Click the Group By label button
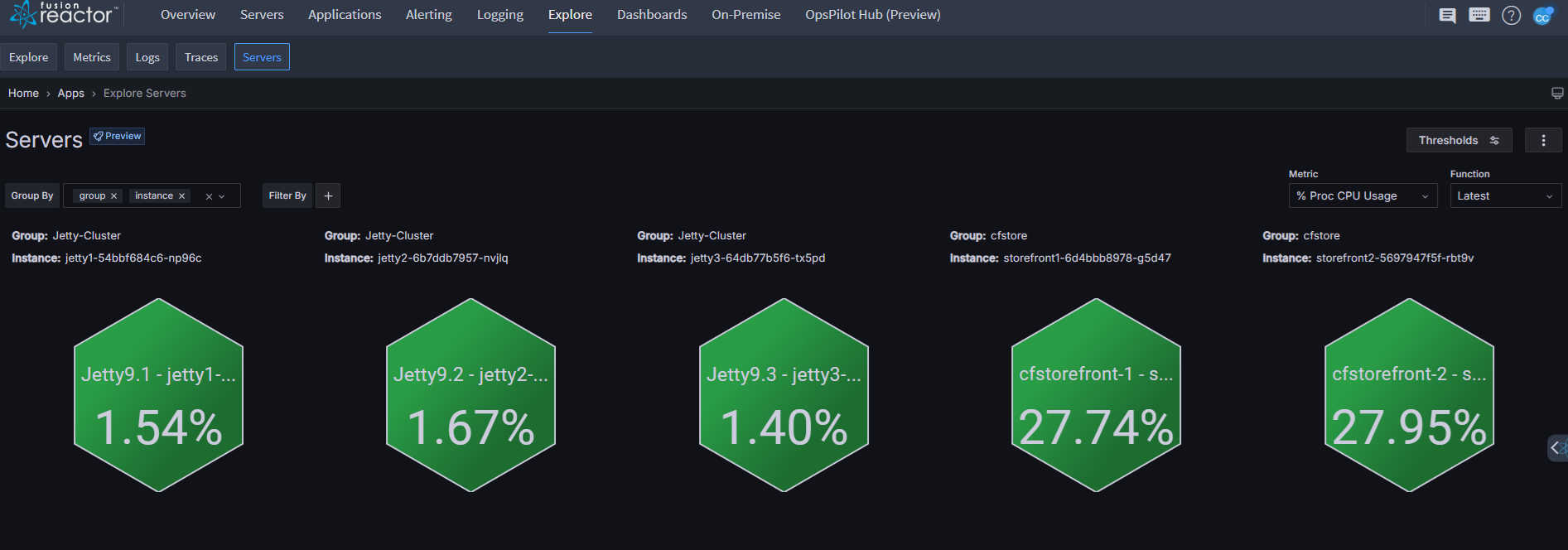 [x=32, y=195]
